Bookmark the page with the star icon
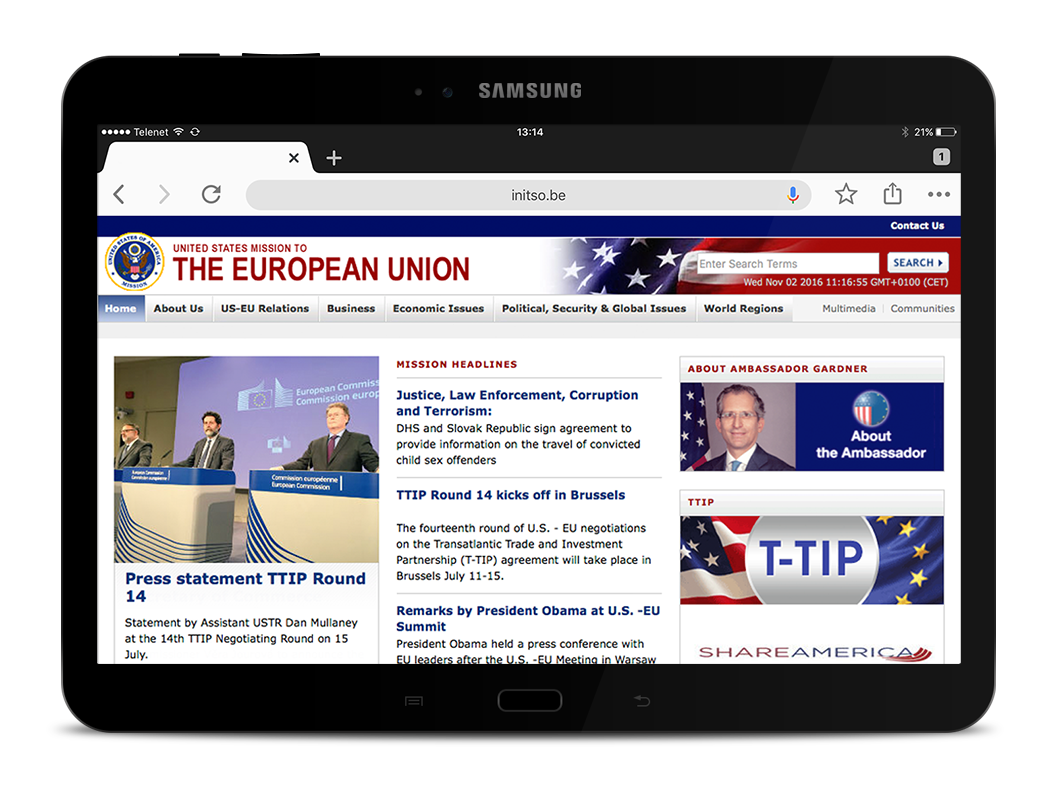 pyautogui.click(x=846, y=194)
